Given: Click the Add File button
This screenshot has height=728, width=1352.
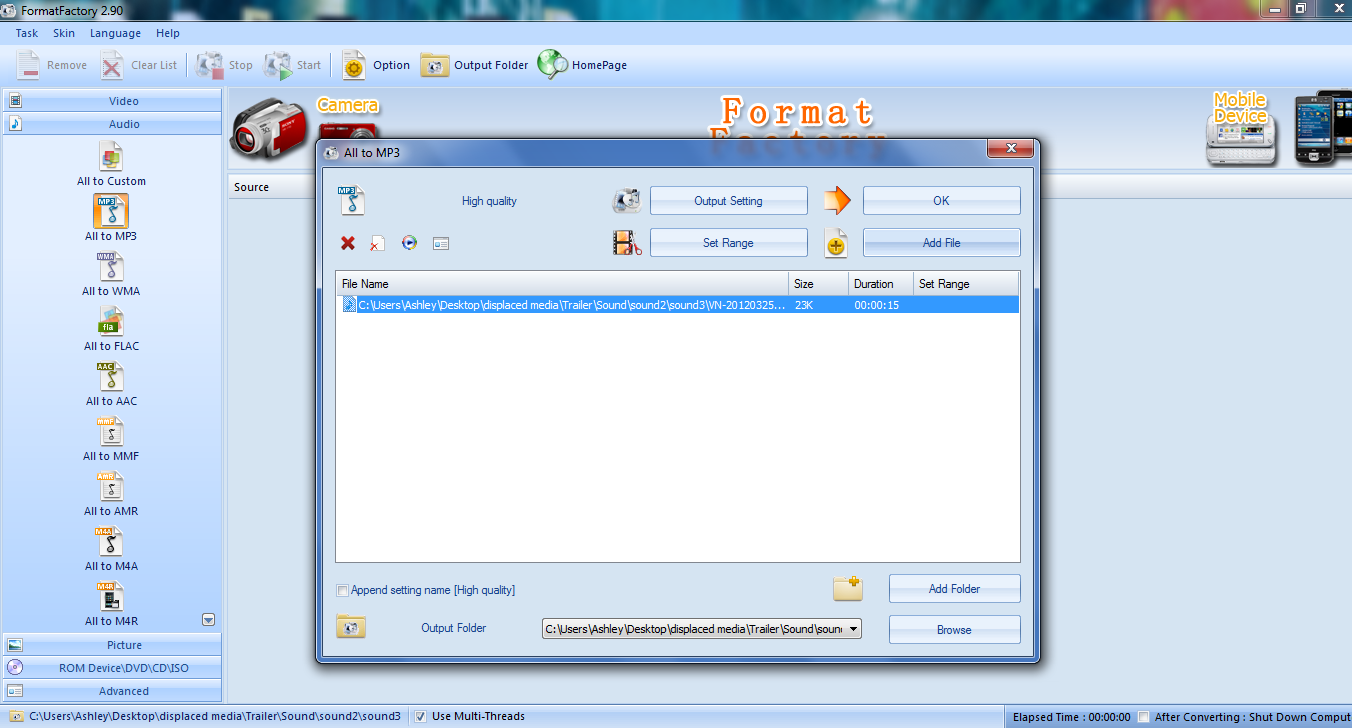Looking at the screenshot, I should [x=941, y=243].
